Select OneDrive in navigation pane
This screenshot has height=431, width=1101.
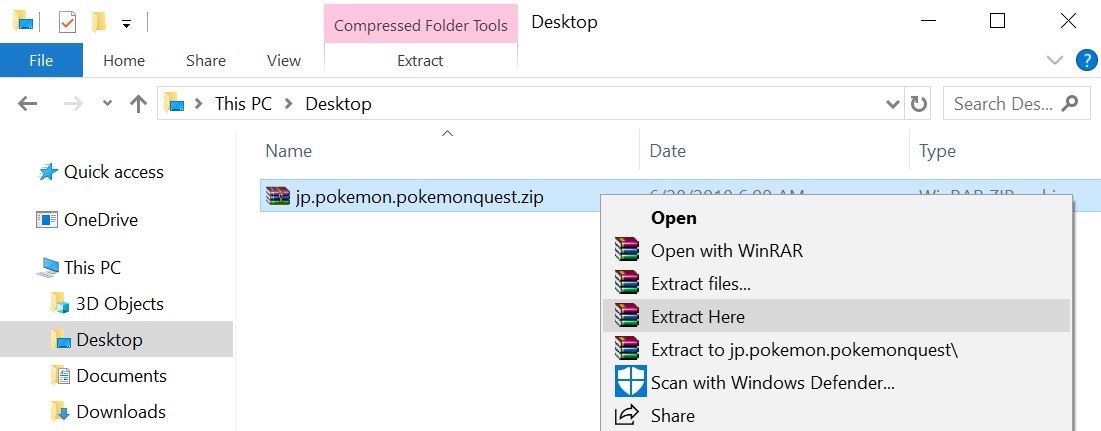[x=100, y=220]
